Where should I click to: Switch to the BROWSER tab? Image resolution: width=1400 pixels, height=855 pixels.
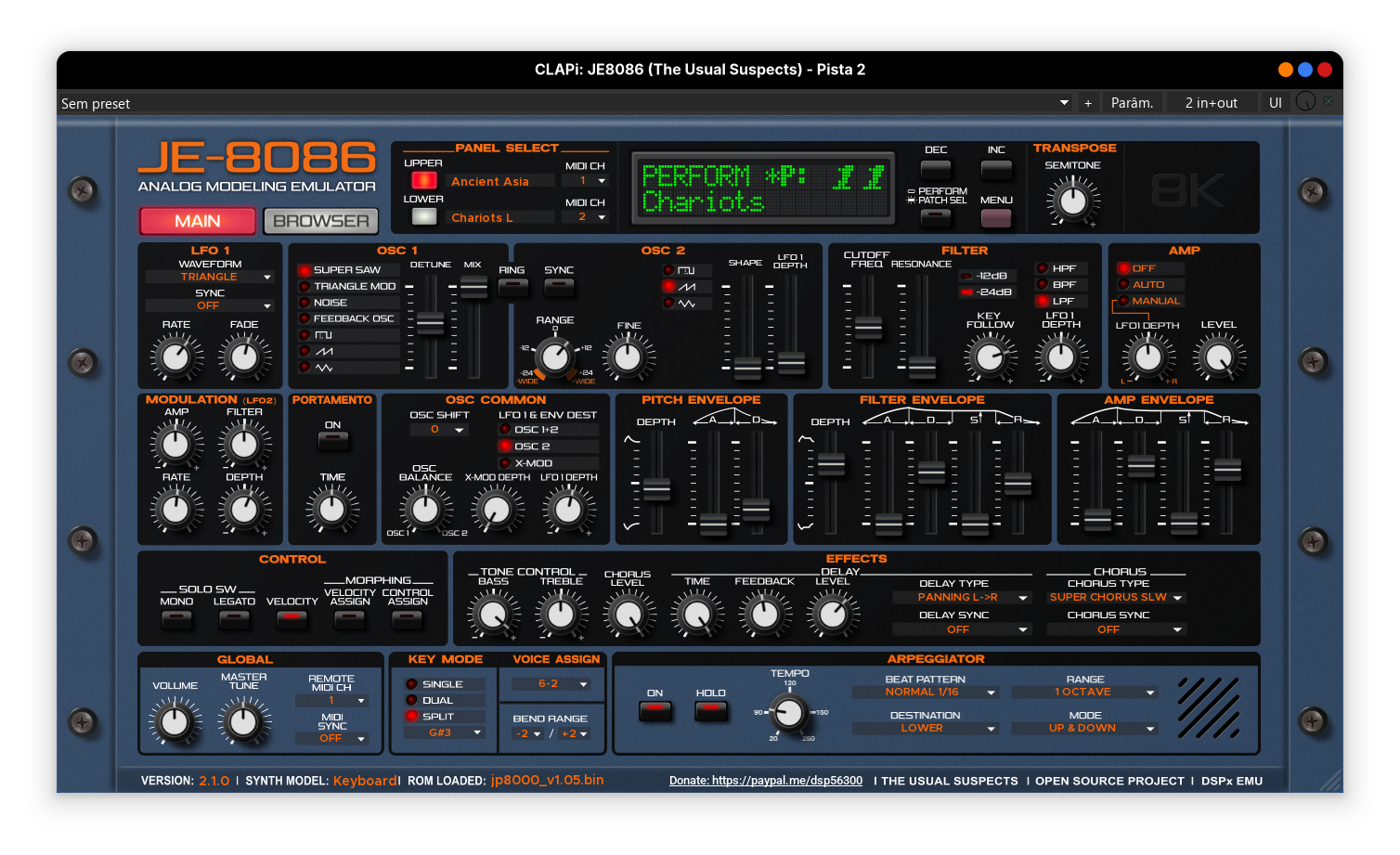pos(321,221)
